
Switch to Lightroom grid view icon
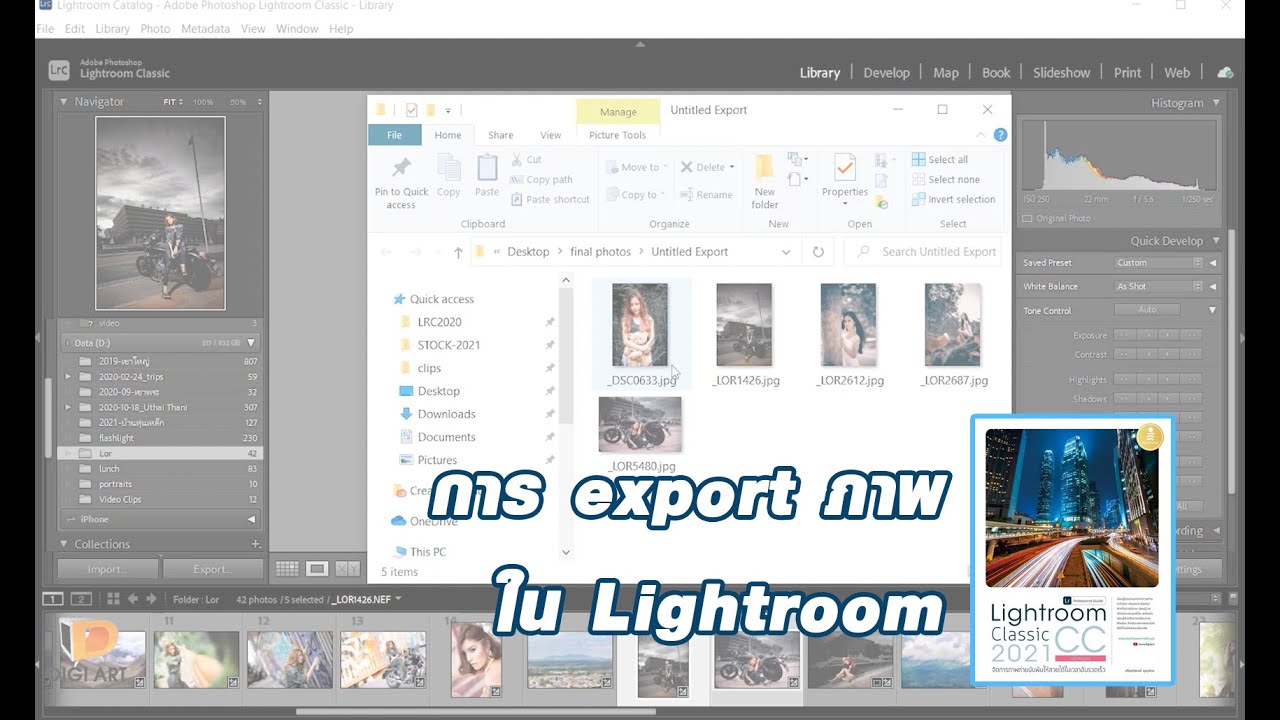(287, 569)
